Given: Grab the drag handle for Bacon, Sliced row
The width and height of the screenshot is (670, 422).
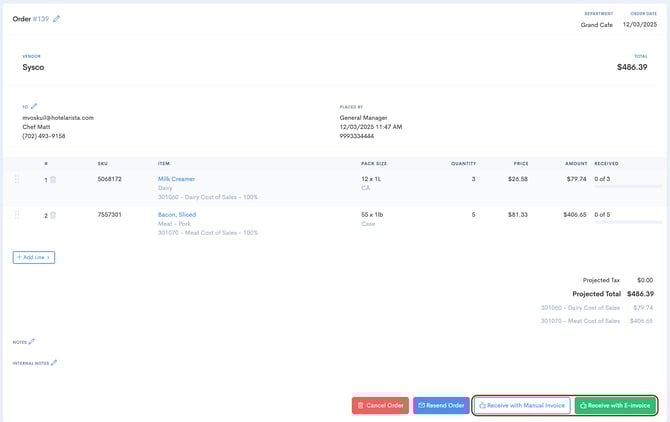Looking at the screenshot, I should coord(16,215).
